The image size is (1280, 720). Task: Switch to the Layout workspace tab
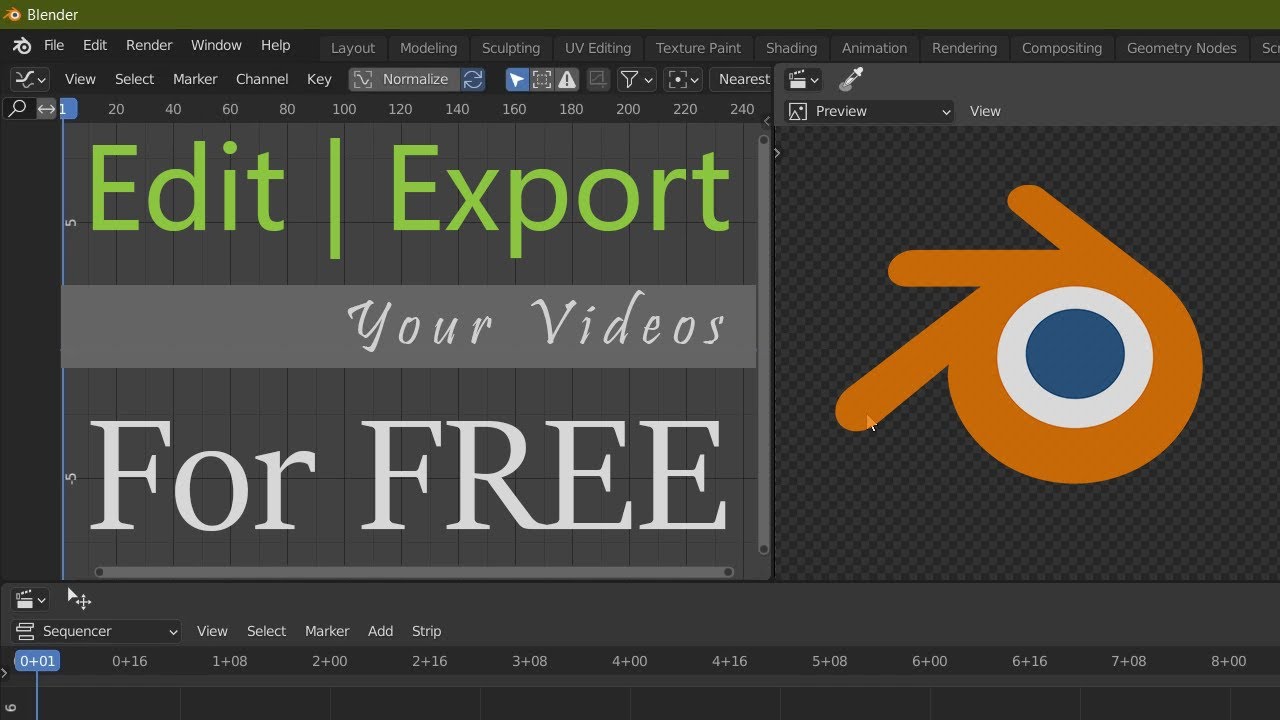(x=353, y=48)
